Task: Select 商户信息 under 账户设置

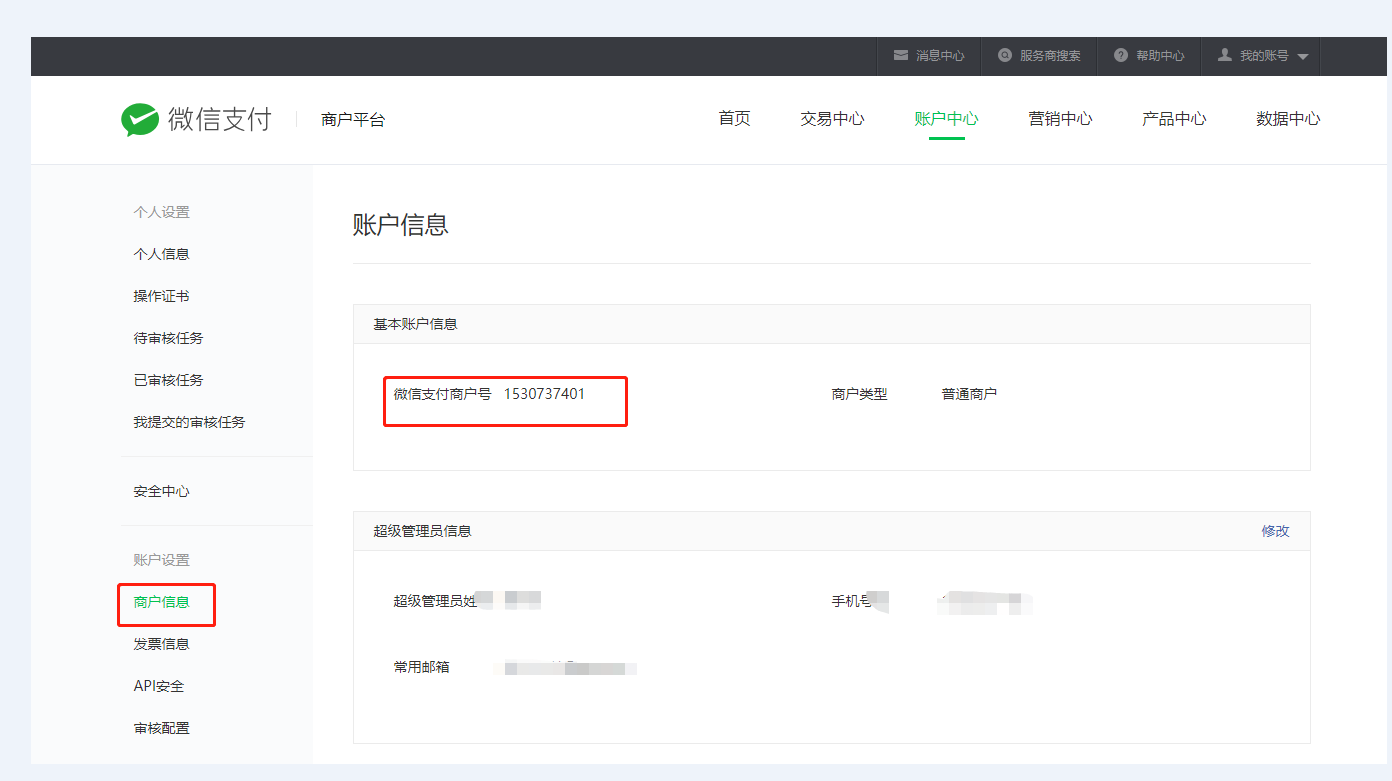Action: [162, 602]
